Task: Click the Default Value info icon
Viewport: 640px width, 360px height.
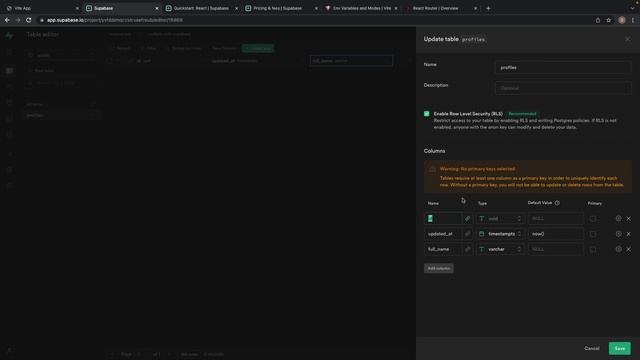Action: tap(557, 203)
